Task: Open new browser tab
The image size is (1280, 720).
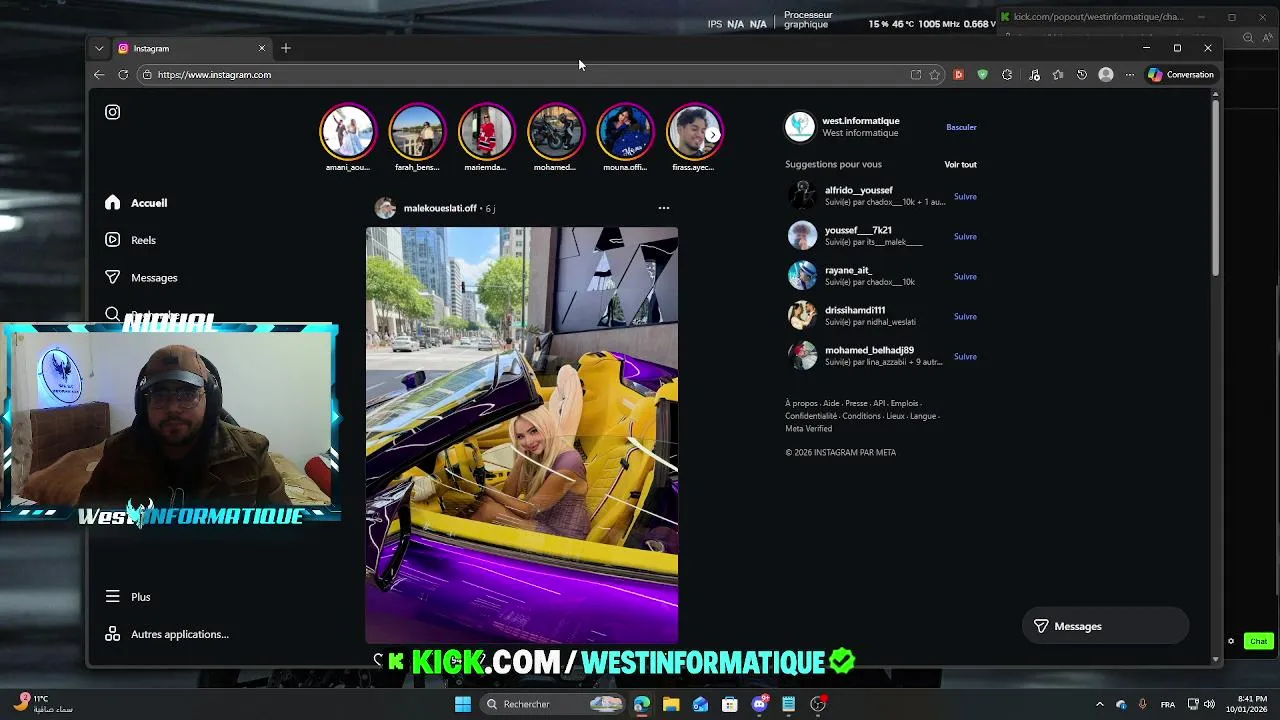Action: (x=286, y=48)
